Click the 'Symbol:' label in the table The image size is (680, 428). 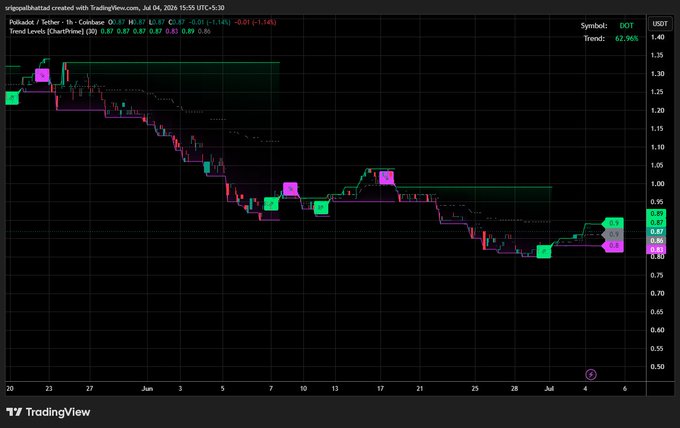594,26
